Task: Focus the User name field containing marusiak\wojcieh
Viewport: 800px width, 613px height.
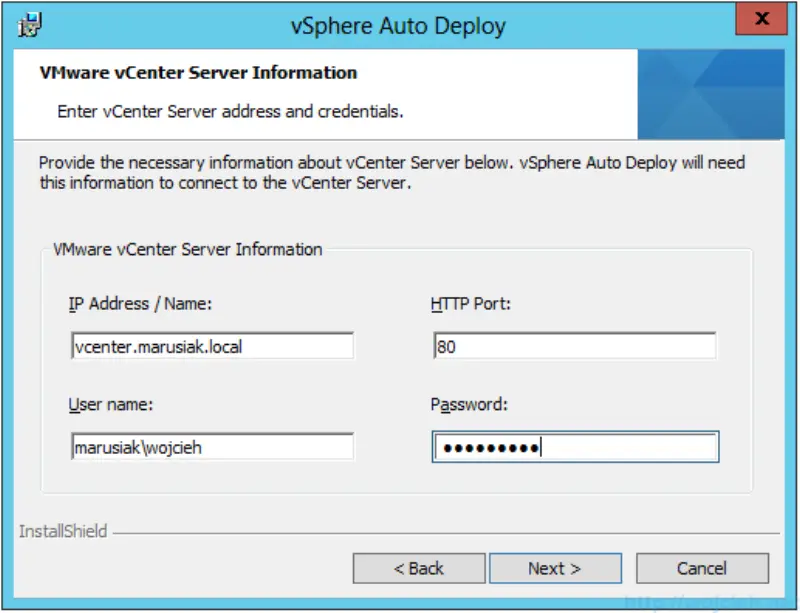Action: pyautogui.click(x=210, y=447)
